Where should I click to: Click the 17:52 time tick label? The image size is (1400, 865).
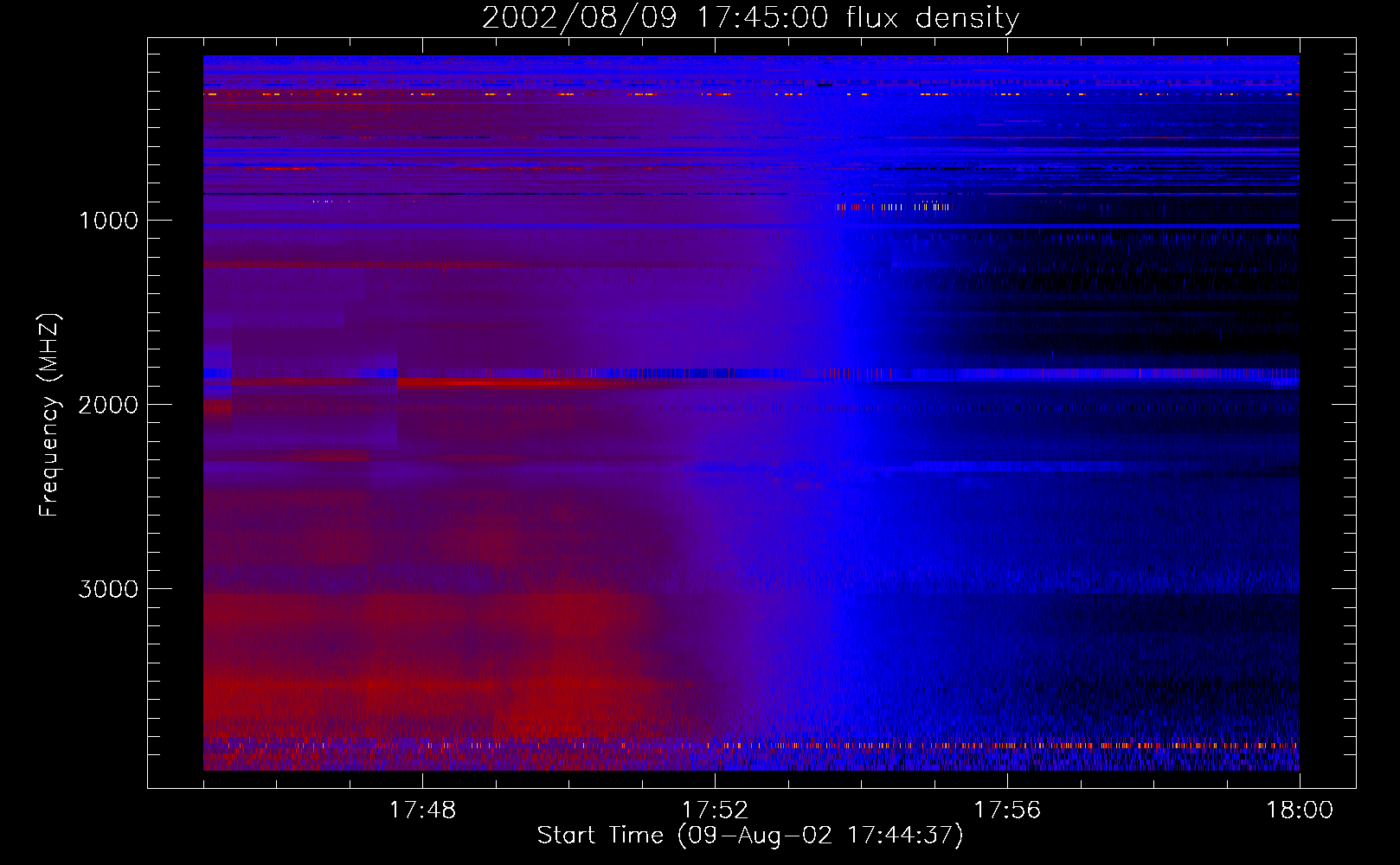715,811
